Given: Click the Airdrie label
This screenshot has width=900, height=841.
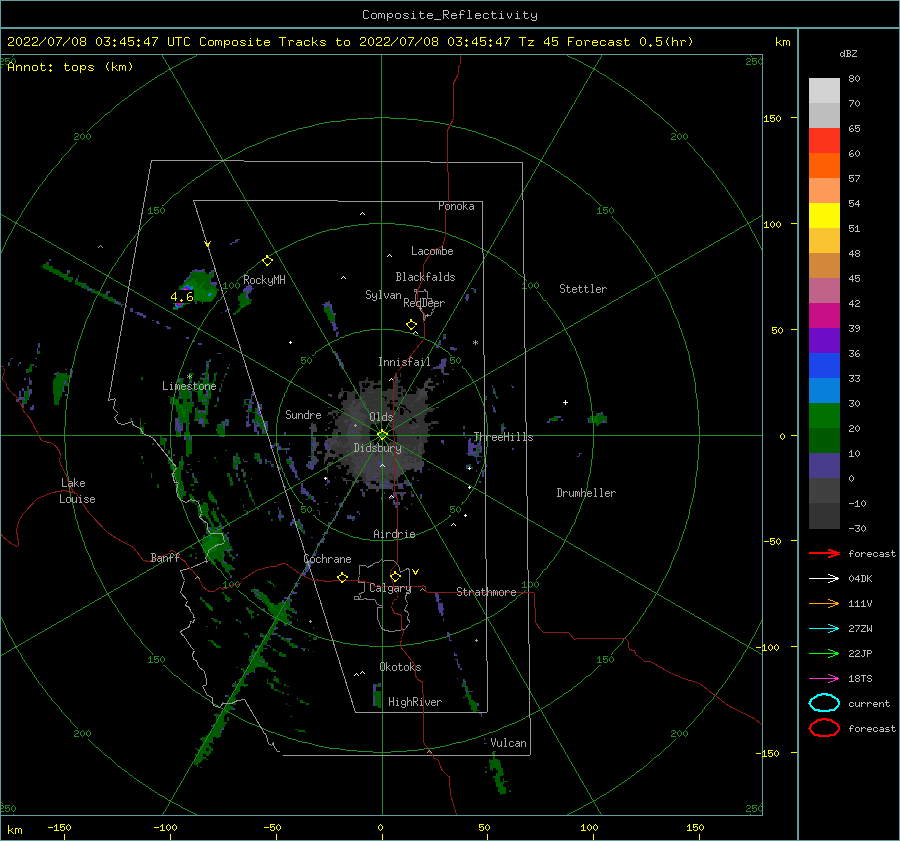Looking at the screenshot, I should pyautogui.click(x=394, y=534).
